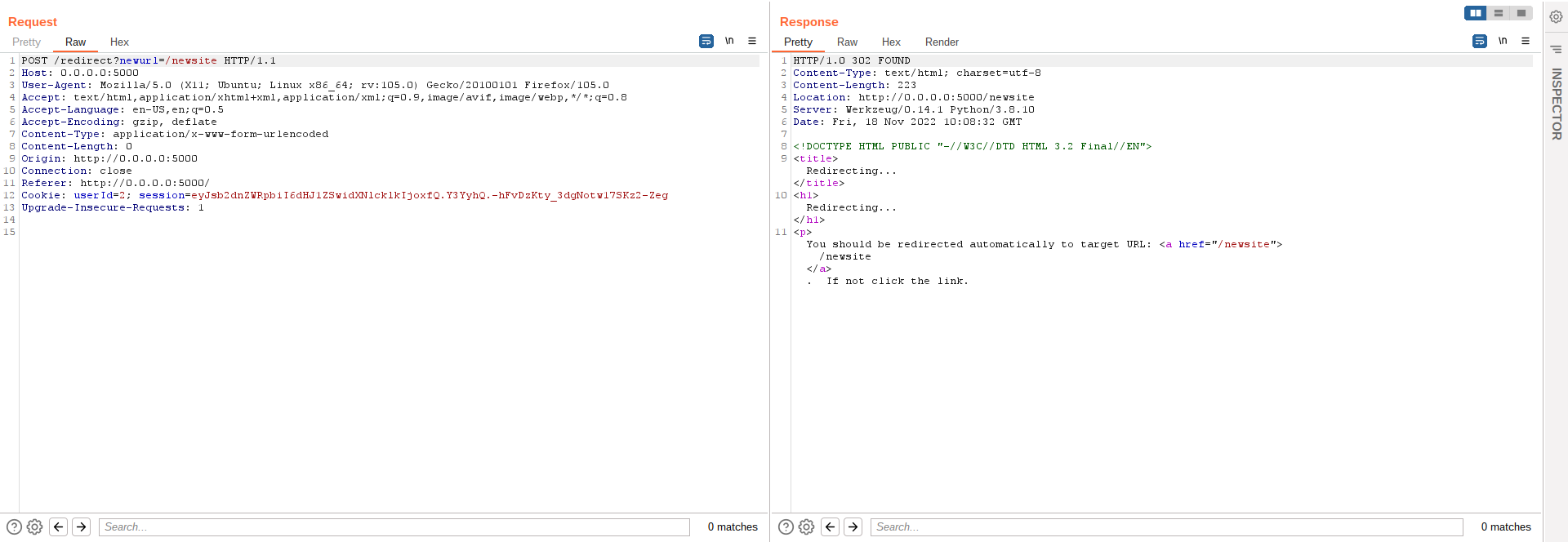Toggle non-printable characters in Request panel
The height and width of the screenshot is (542, 1568).
click(729, 41)
